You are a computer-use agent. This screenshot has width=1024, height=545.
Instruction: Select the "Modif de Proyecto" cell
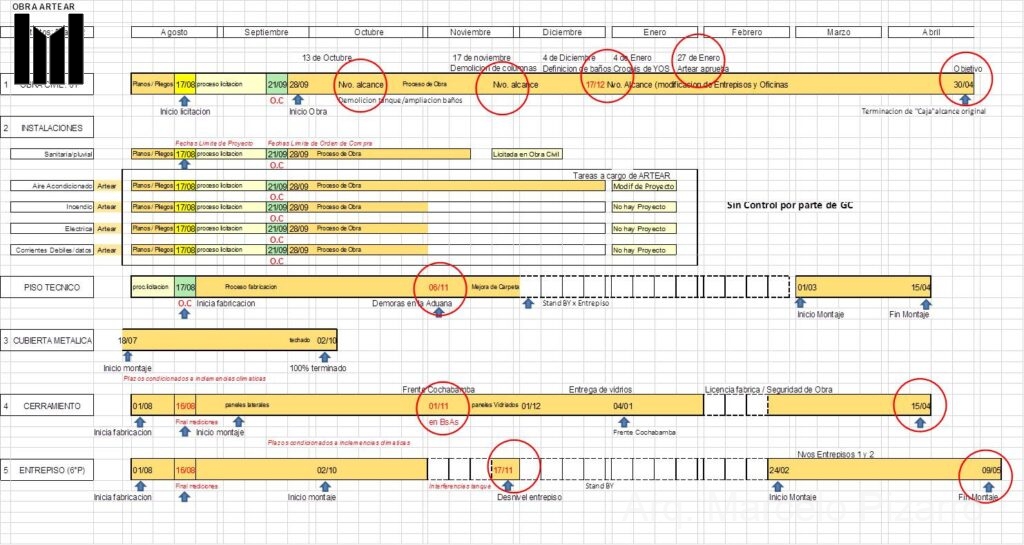tap(644, 186)
